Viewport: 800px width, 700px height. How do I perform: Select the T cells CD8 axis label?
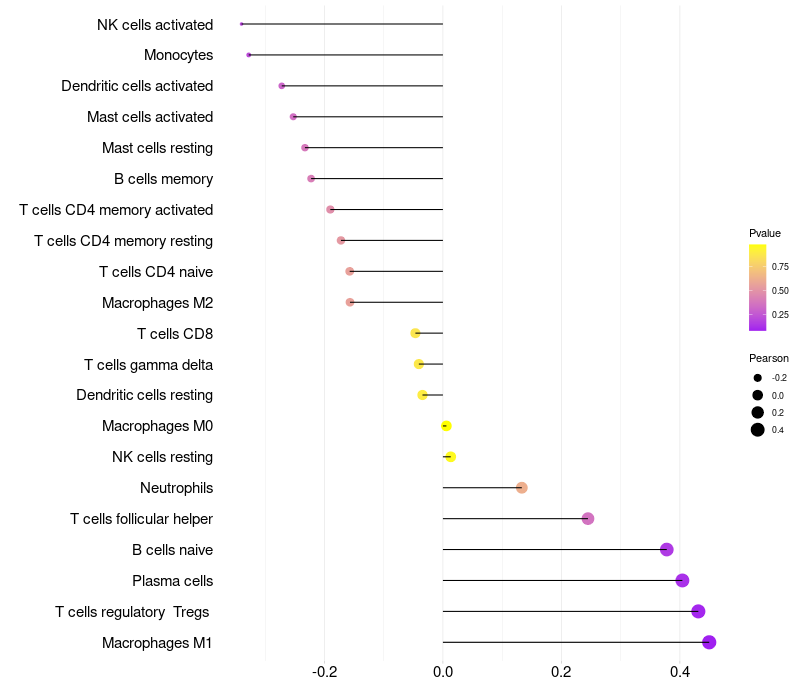(175, 333)
